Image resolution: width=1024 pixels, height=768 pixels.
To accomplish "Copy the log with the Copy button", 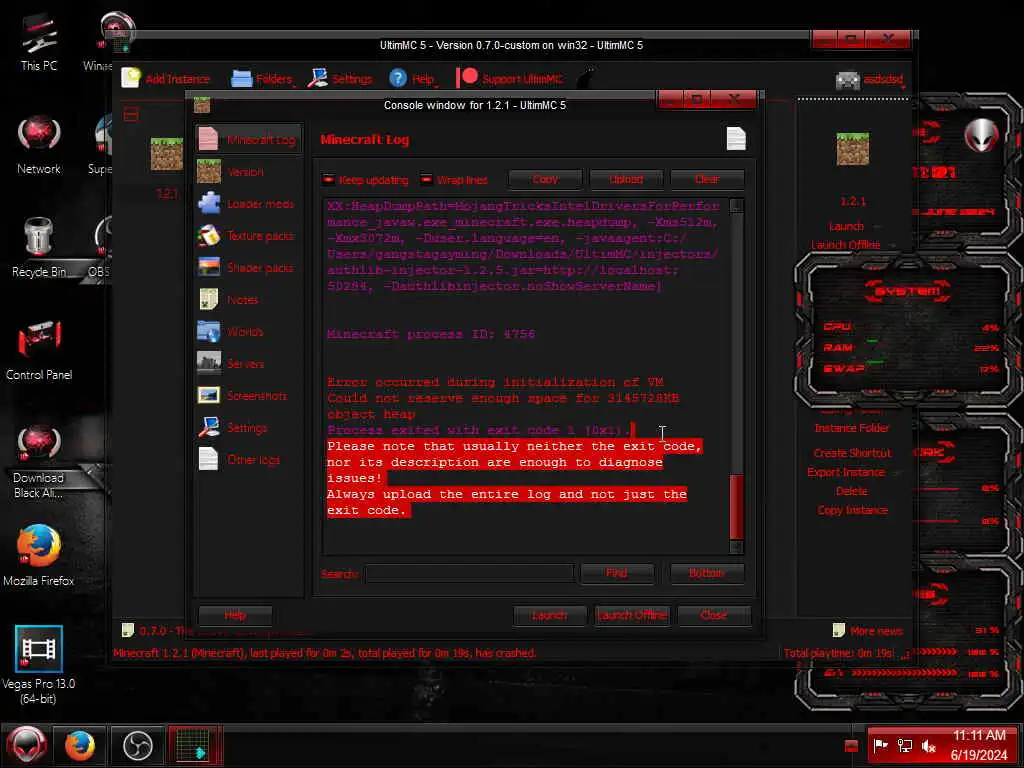I will 545,179.
